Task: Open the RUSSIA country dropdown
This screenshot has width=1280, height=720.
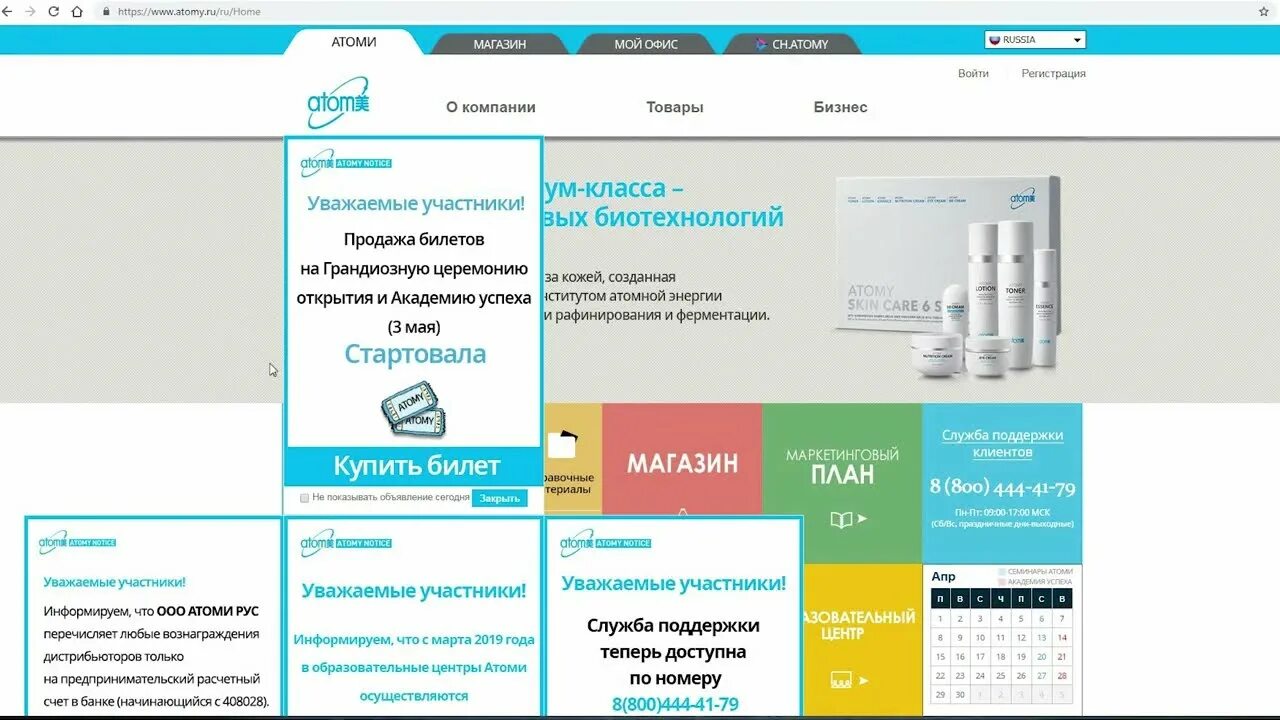Action: click(x=1035, y=40)
